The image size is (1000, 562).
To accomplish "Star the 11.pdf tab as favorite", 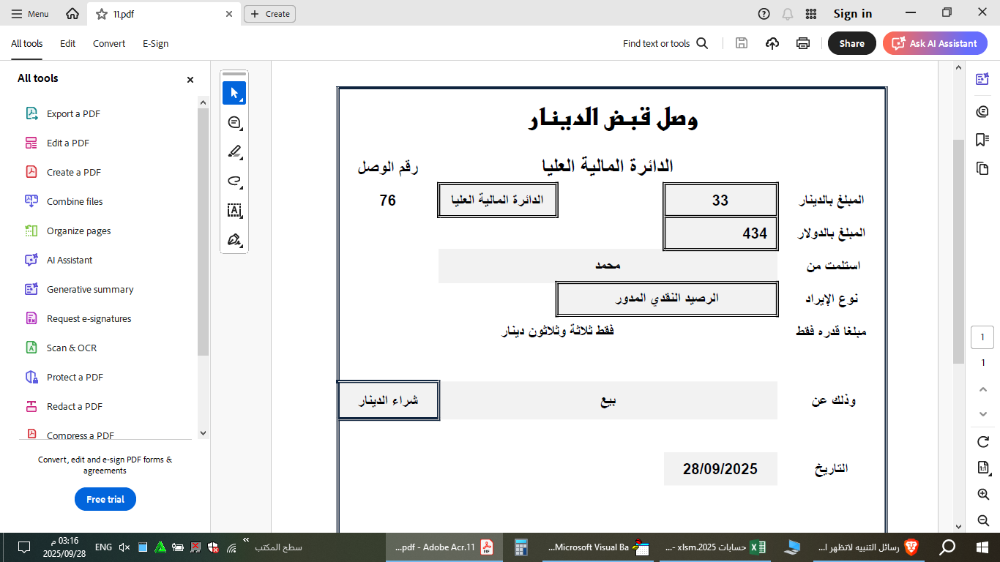I will tap(102, 14).
